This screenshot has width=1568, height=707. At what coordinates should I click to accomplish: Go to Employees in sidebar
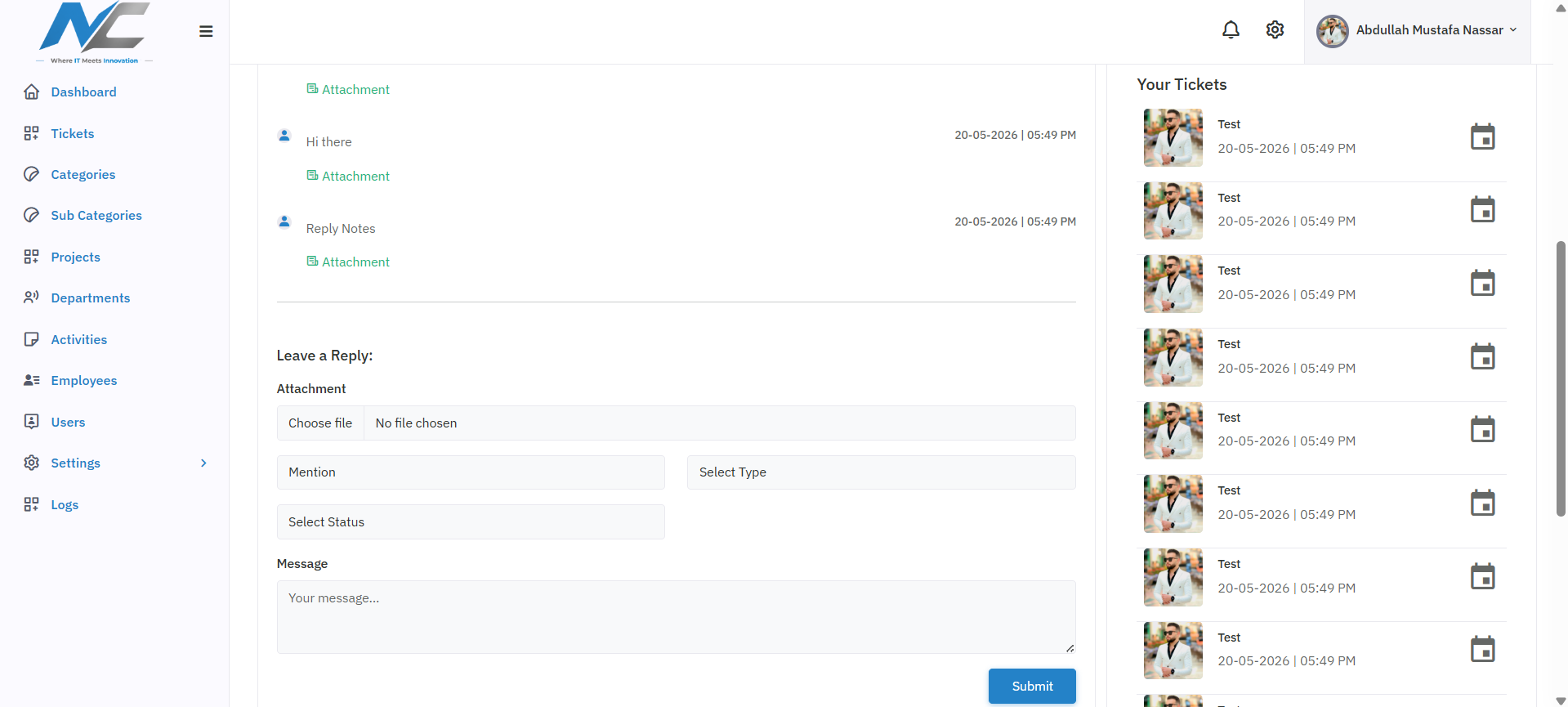[x=84, y=380]
